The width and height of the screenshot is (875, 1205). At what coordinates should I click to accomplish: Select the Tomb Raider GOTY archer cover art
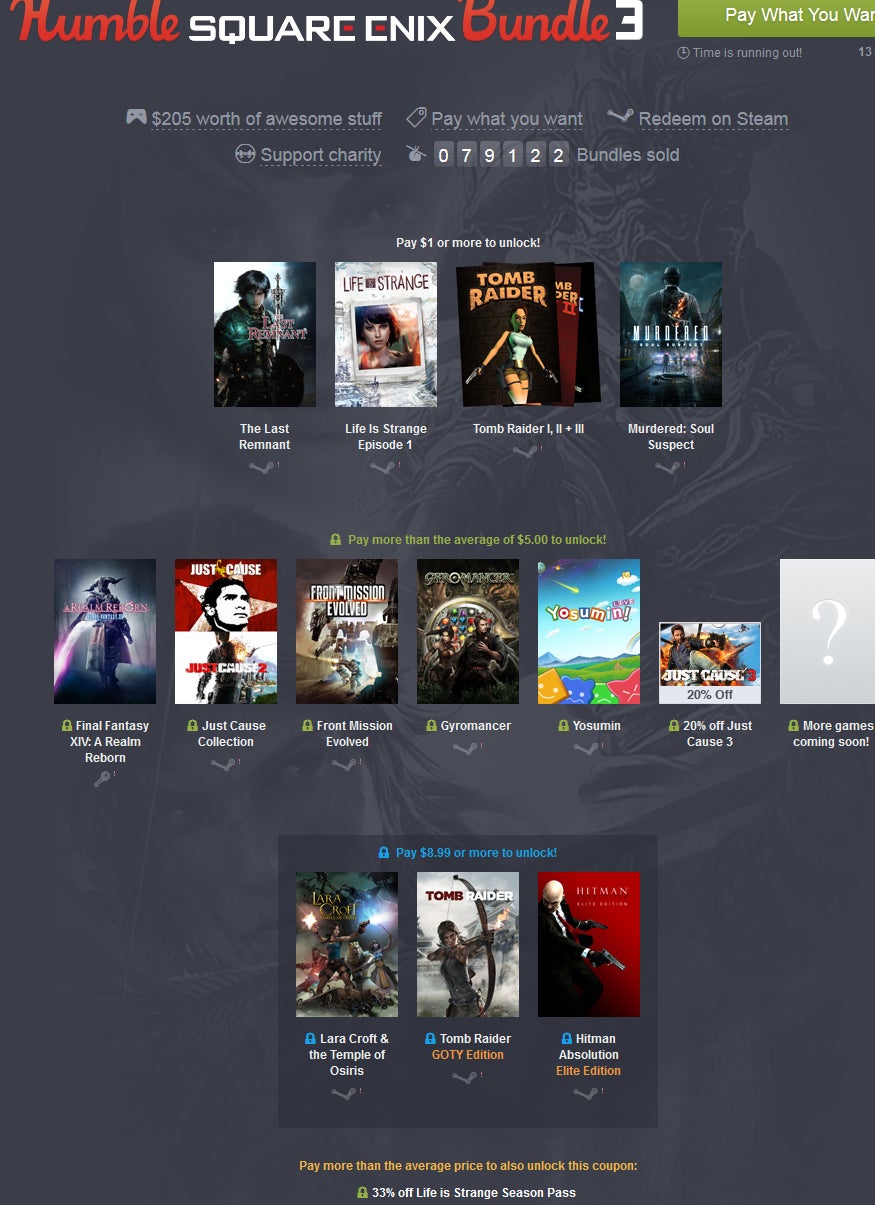click(x=468, y=944)
